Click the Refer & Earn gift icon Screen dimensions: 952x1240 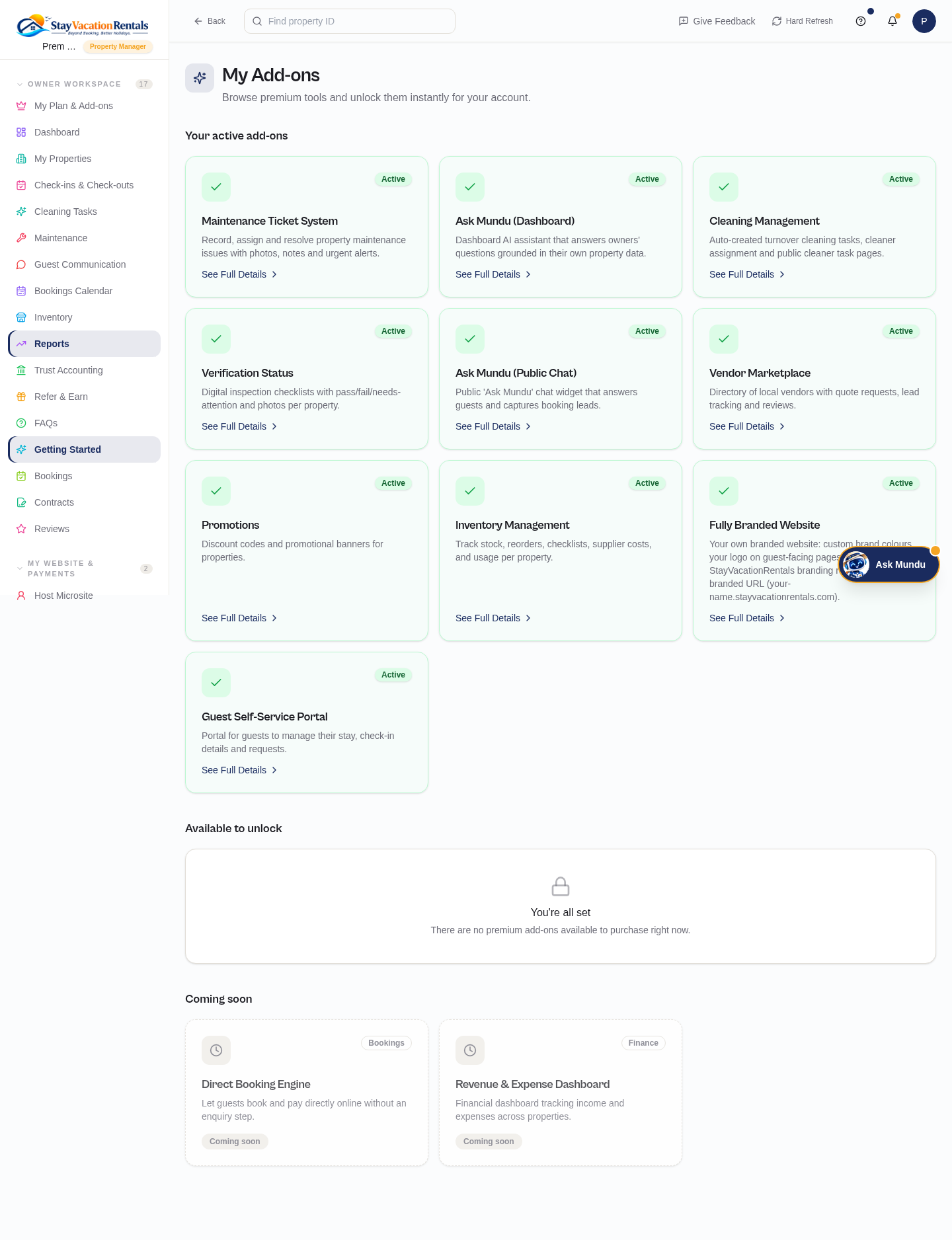pyautogui.click(x=21, y=397)
